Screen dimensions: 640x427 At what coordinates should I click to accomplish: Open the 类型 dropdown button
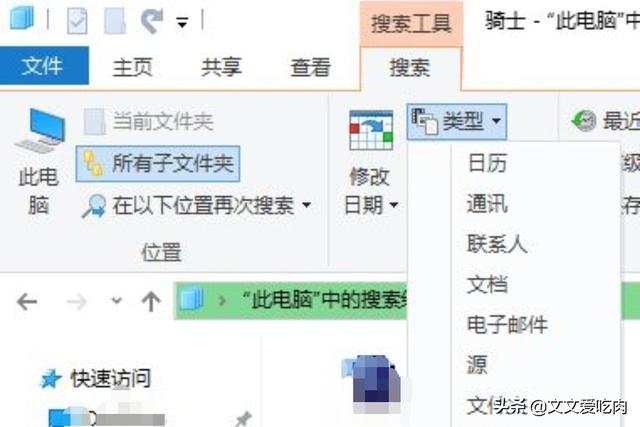[457, 121]
